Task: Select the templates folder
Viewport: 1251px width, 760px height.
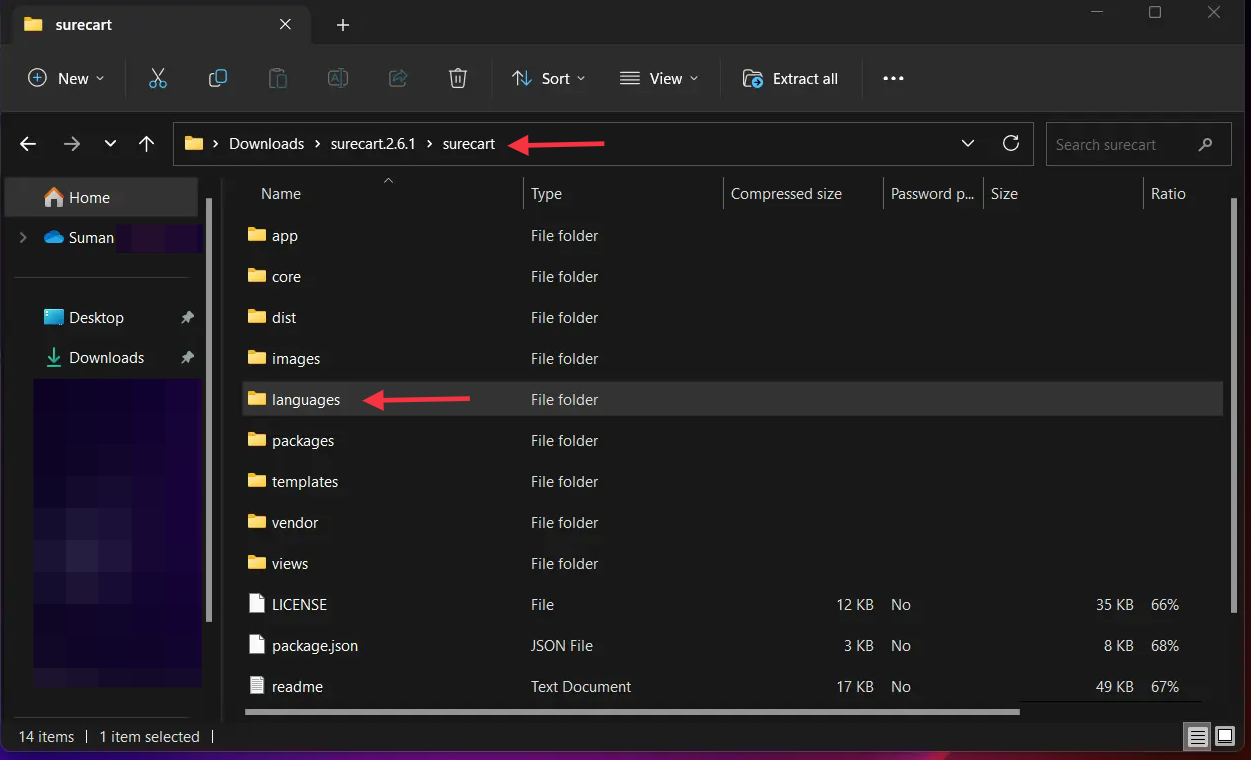Action: (x=305, y=482)
